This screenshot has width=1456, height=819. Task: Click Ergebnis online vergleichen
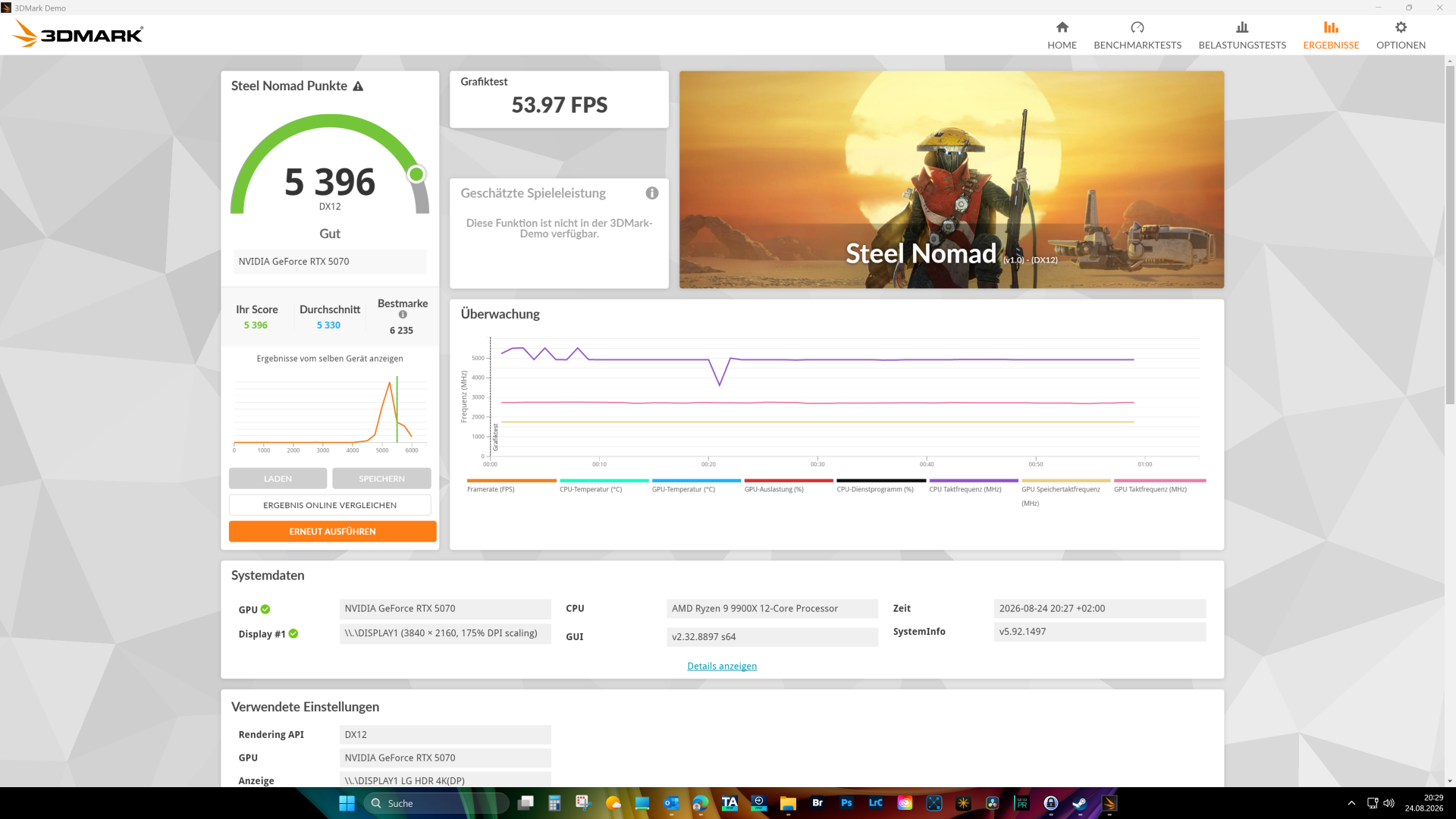click(x=330, y=505)
